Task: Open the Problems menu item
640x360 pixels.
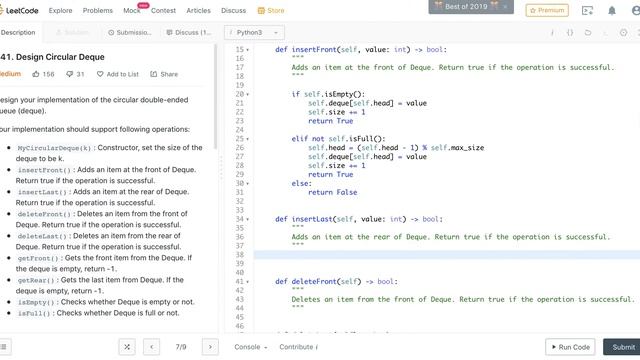Action: coord(98,11)
